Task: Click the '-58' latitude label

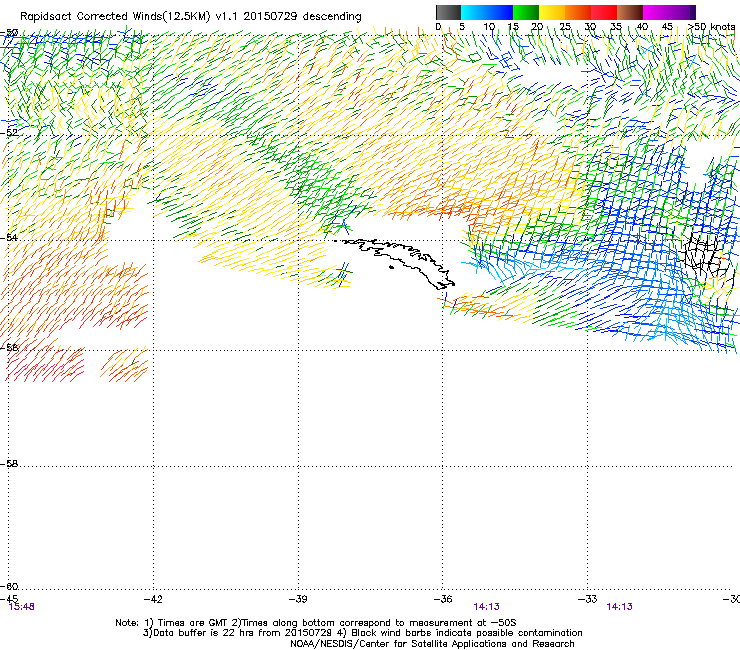Action: (9, 464)
